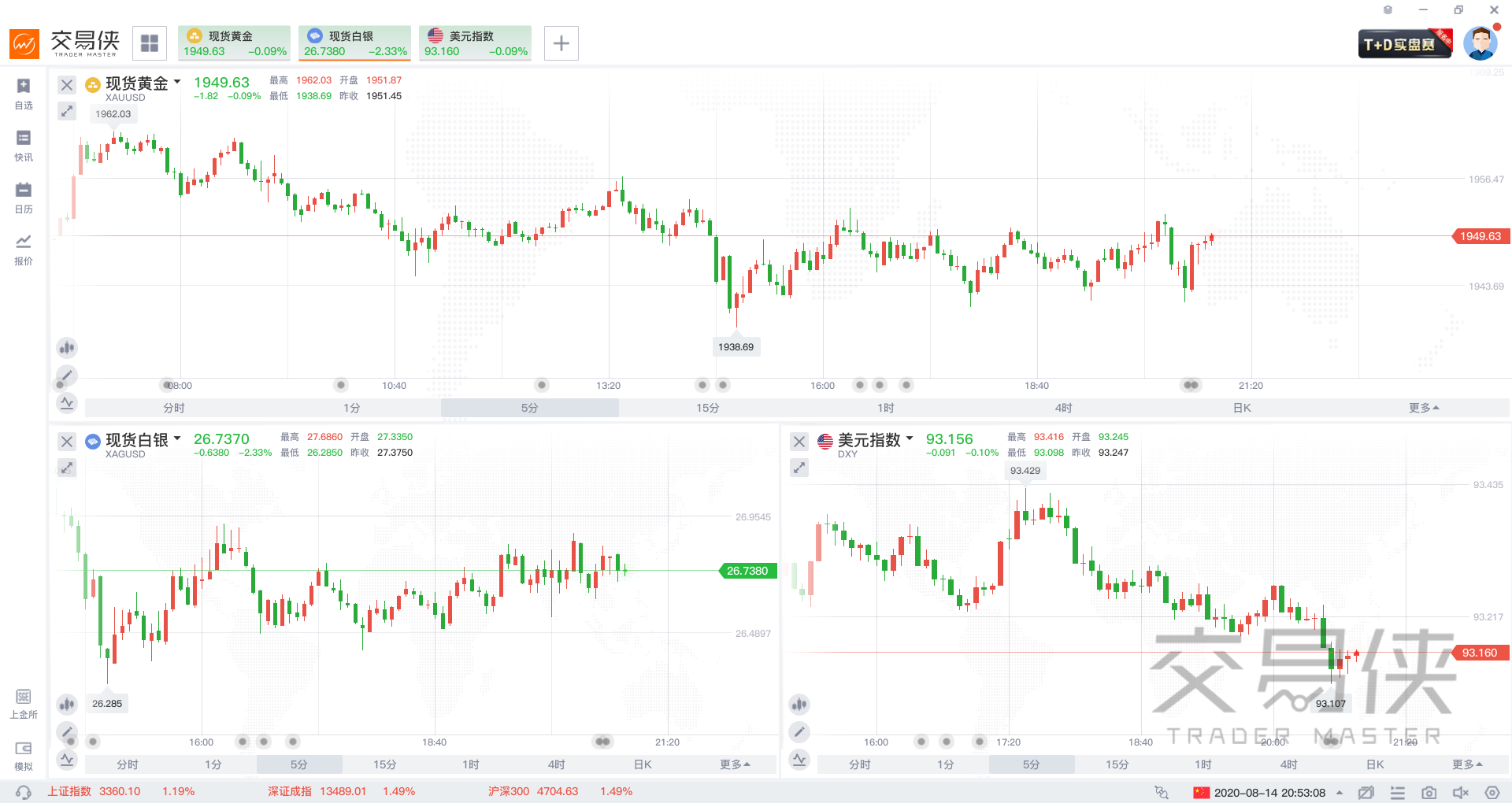This screenshot has width=1512, height=803.
Task: Add a new symbol with the plus button
Action: point(561,43)
